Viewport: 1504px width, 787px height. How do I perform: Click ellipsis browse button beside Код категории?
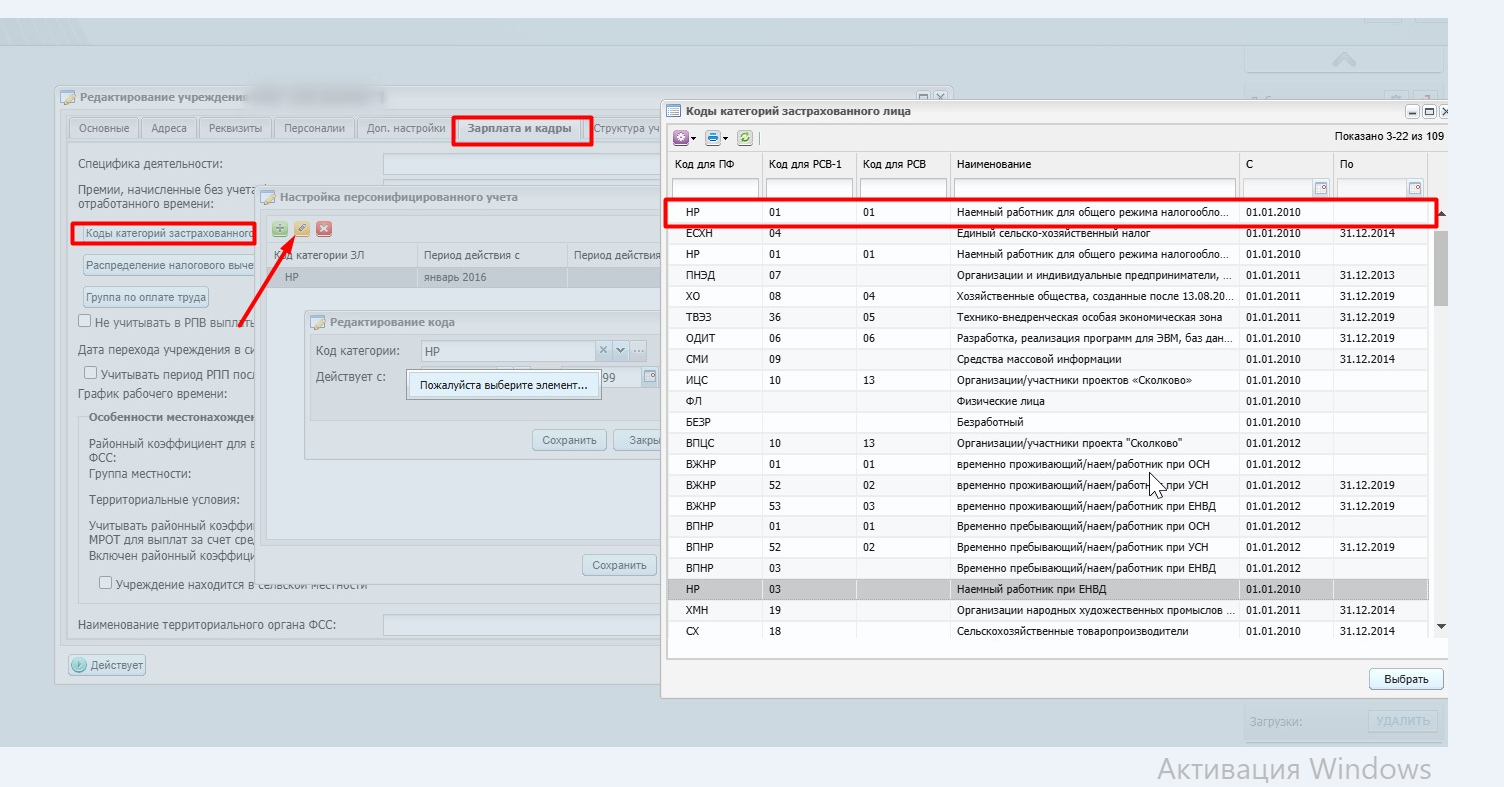[638, 351]
